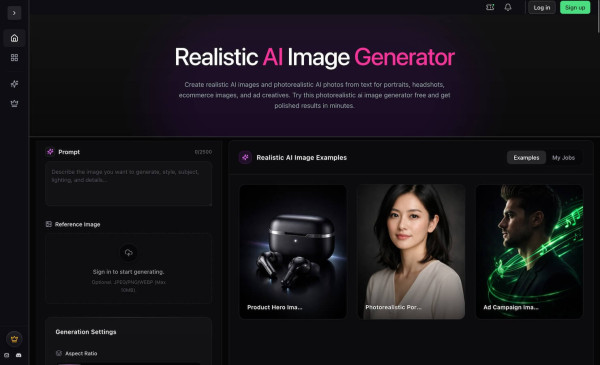
Task: Click the 'Aspect Ratio' label text
Action: coord(81,354)
